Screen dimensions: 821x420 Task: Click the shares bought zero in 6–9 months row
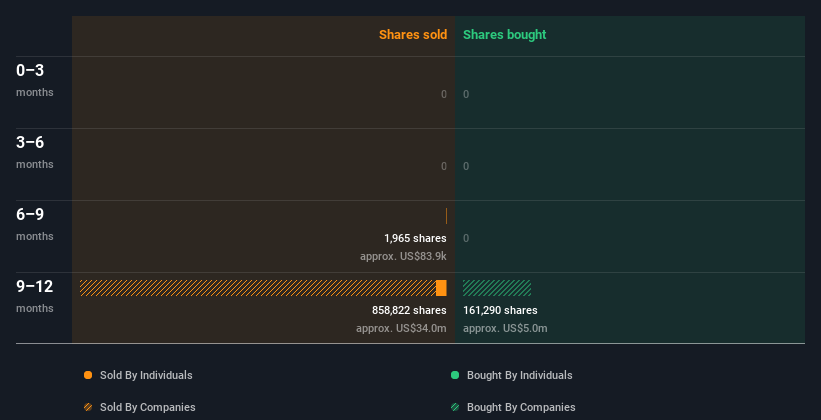coord(466,238)
